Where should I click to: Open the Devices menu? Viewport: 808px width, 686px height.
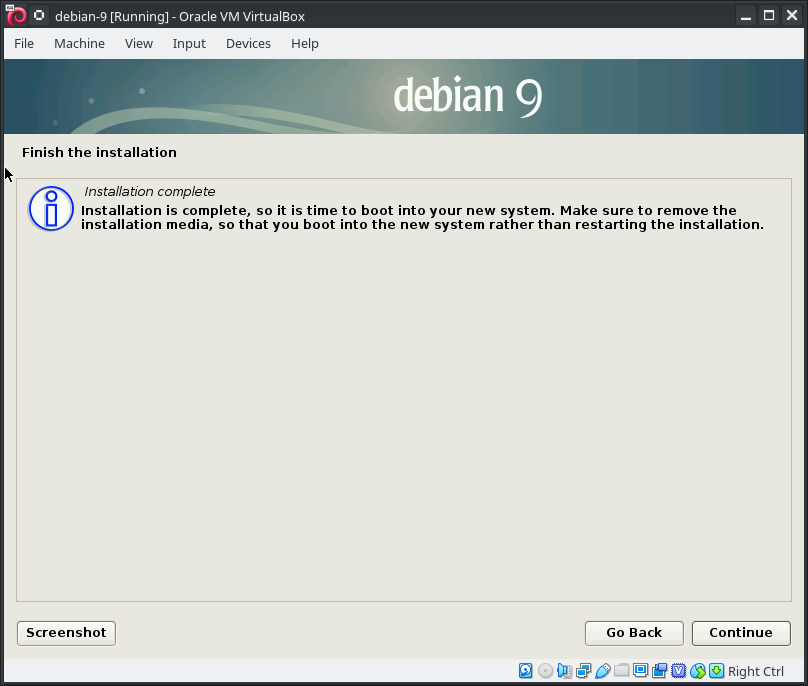point(248,43)
